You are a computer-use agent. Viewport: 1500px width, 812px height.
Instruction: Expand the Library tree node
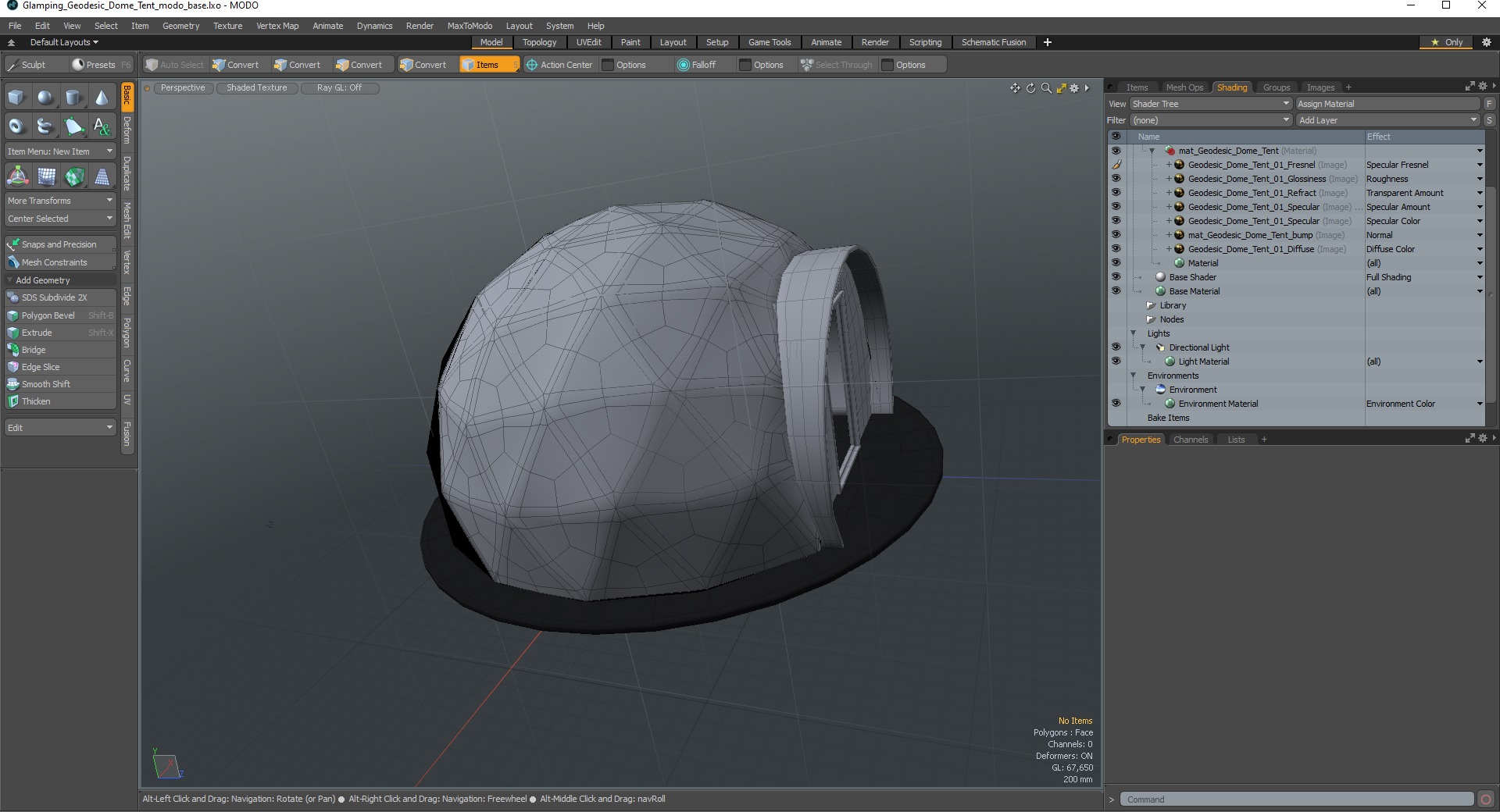[1151, 305]
